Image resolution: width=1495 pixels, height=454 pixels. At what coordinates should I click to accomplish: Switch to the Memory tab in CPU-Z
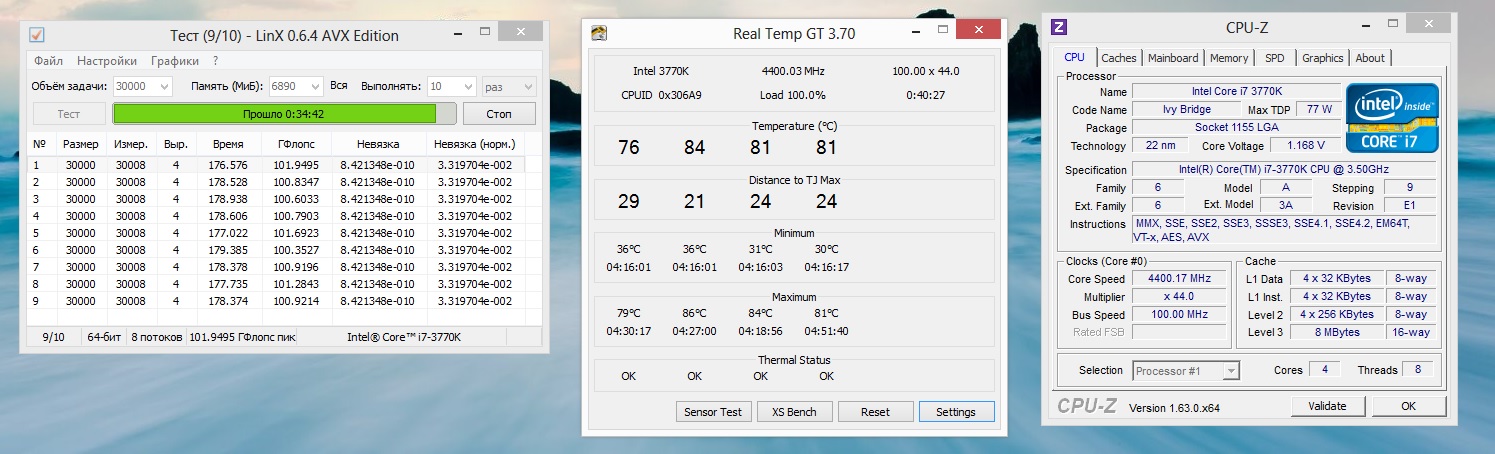point(1229,58)
